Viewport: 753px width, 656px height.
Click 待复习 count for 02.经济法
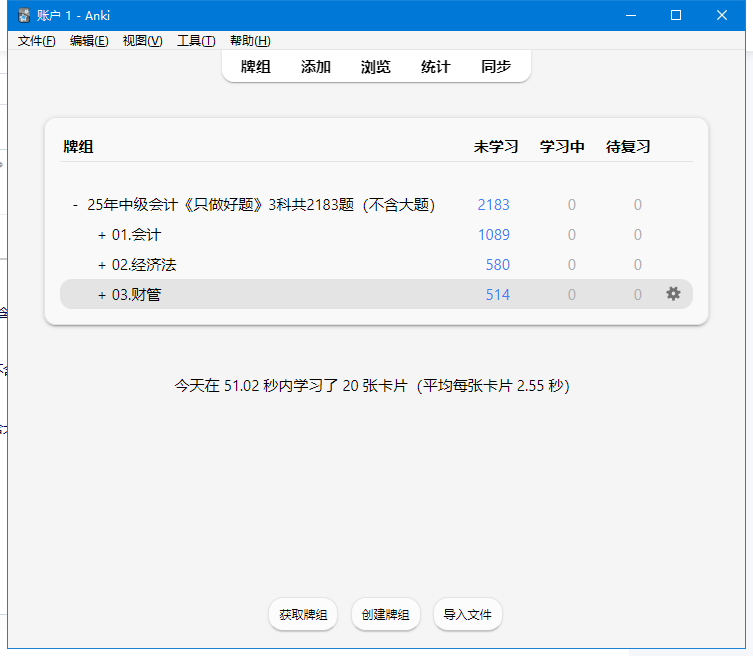[x=637, y=265]
